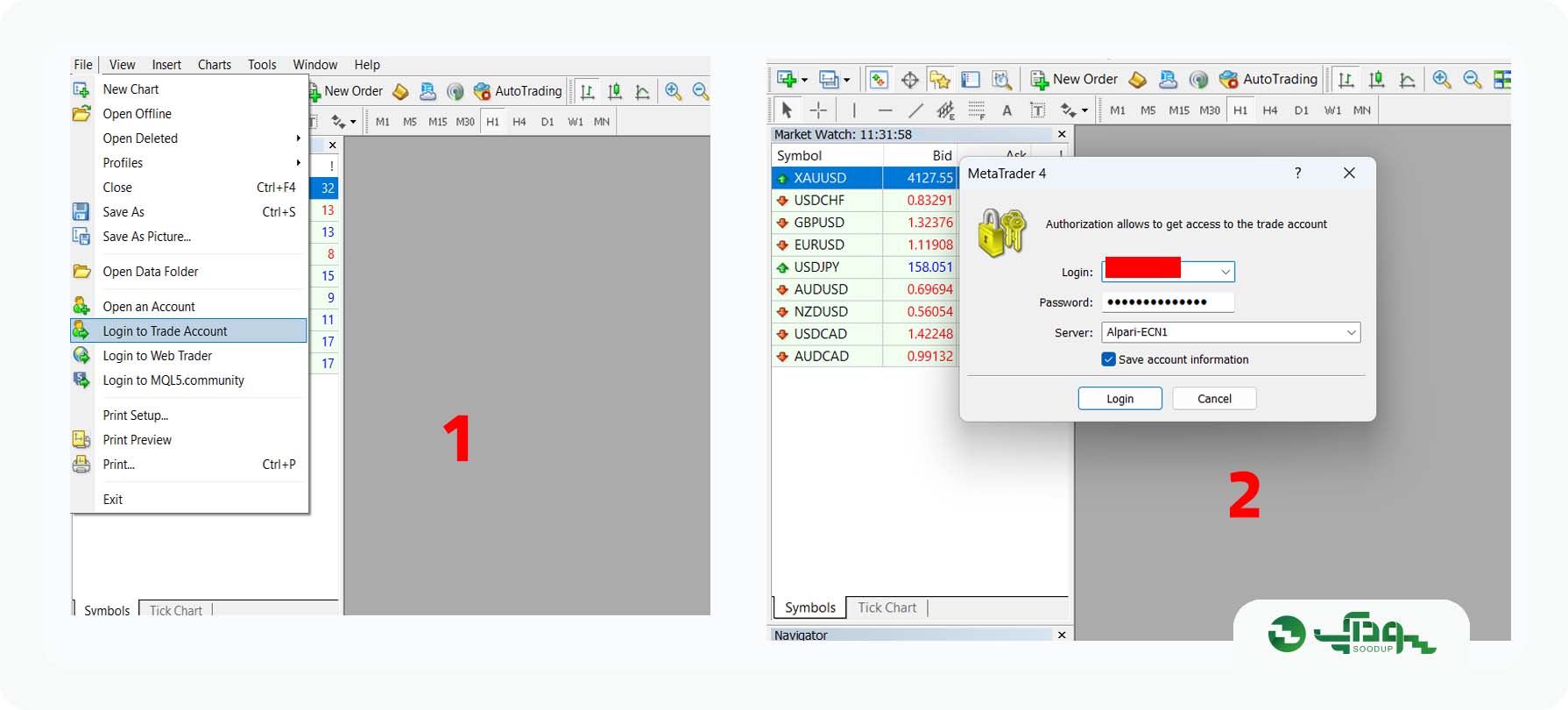The image size is (1568, 710).
Task: Toggle the Save account information checkbox
Action: coord(1109,359)
